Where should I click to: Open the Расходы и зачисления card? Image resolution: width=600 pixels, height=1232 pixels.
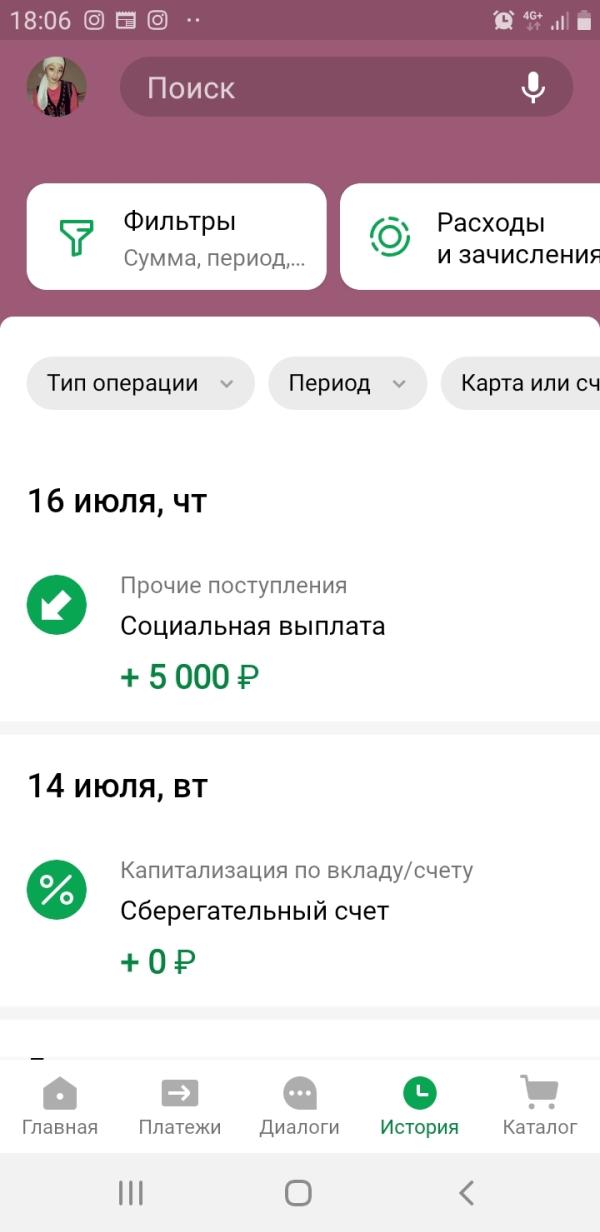(470, 237)
